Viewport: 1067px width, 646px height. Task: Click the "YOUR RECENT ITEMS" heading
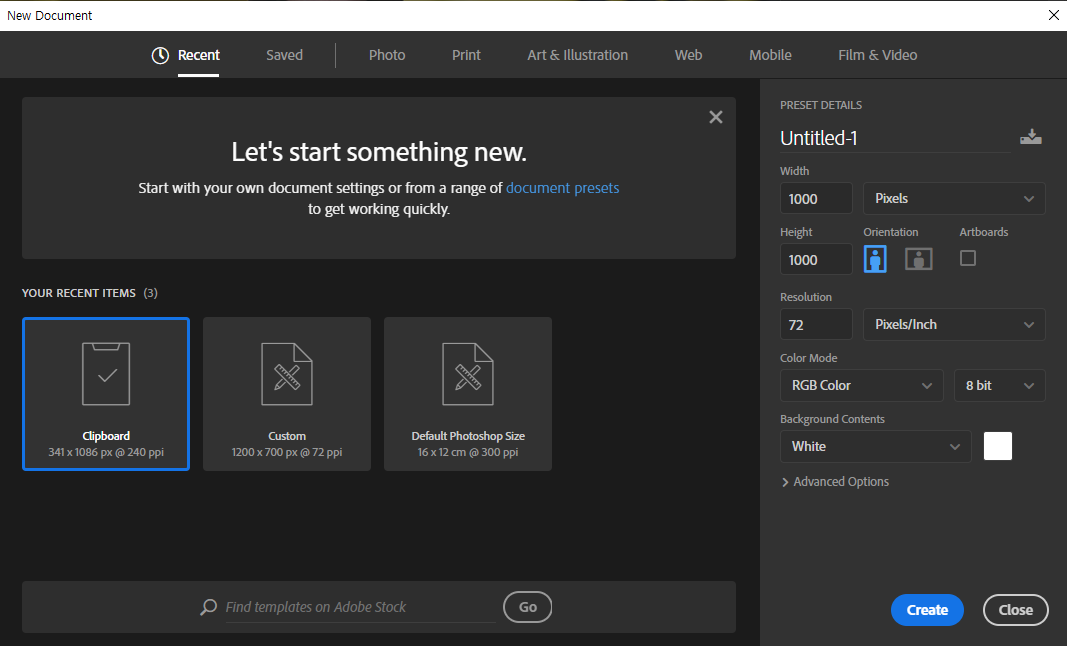click(79, 293)
